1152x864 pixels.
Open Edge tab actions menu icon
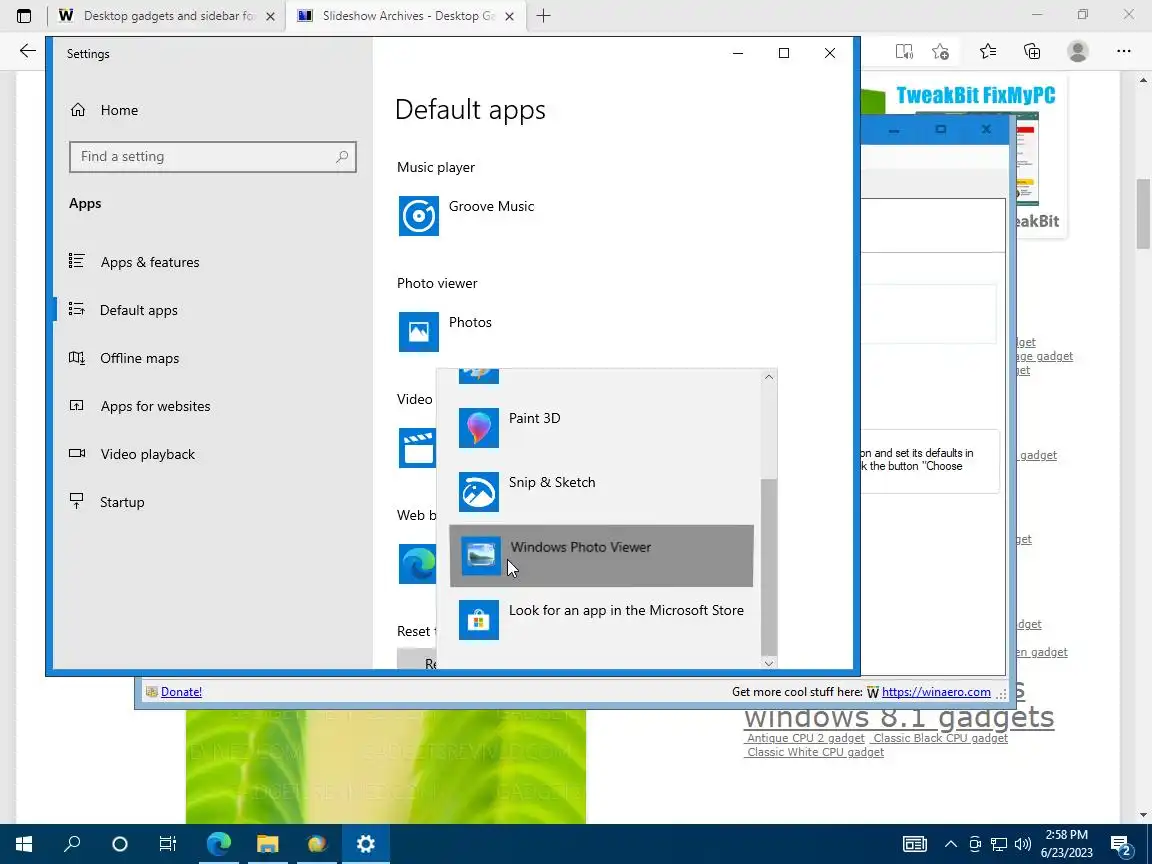(24, 15)
